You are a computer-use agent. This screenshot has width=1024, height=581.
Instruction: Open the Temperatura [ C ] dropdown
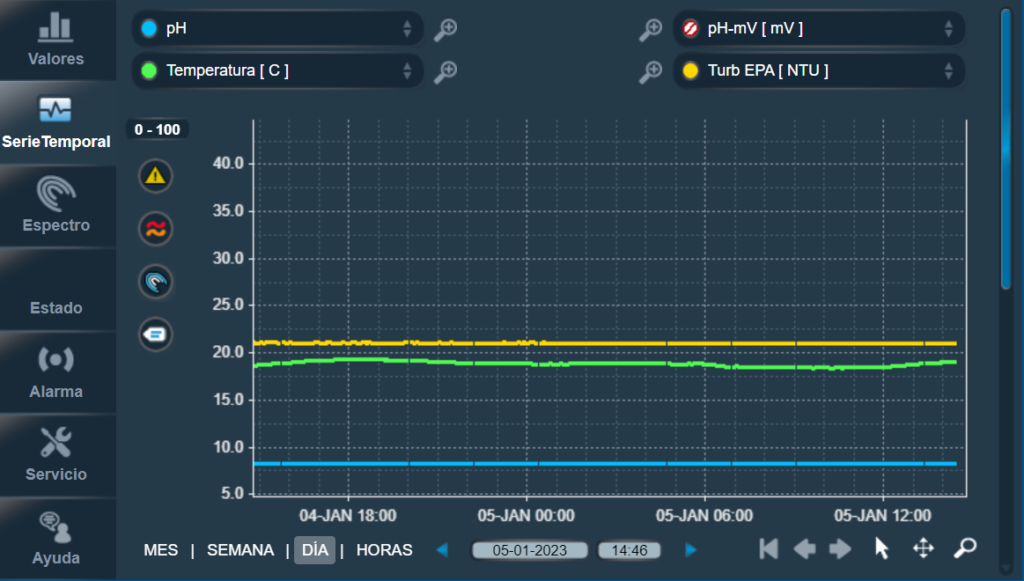tap(277, 71)
